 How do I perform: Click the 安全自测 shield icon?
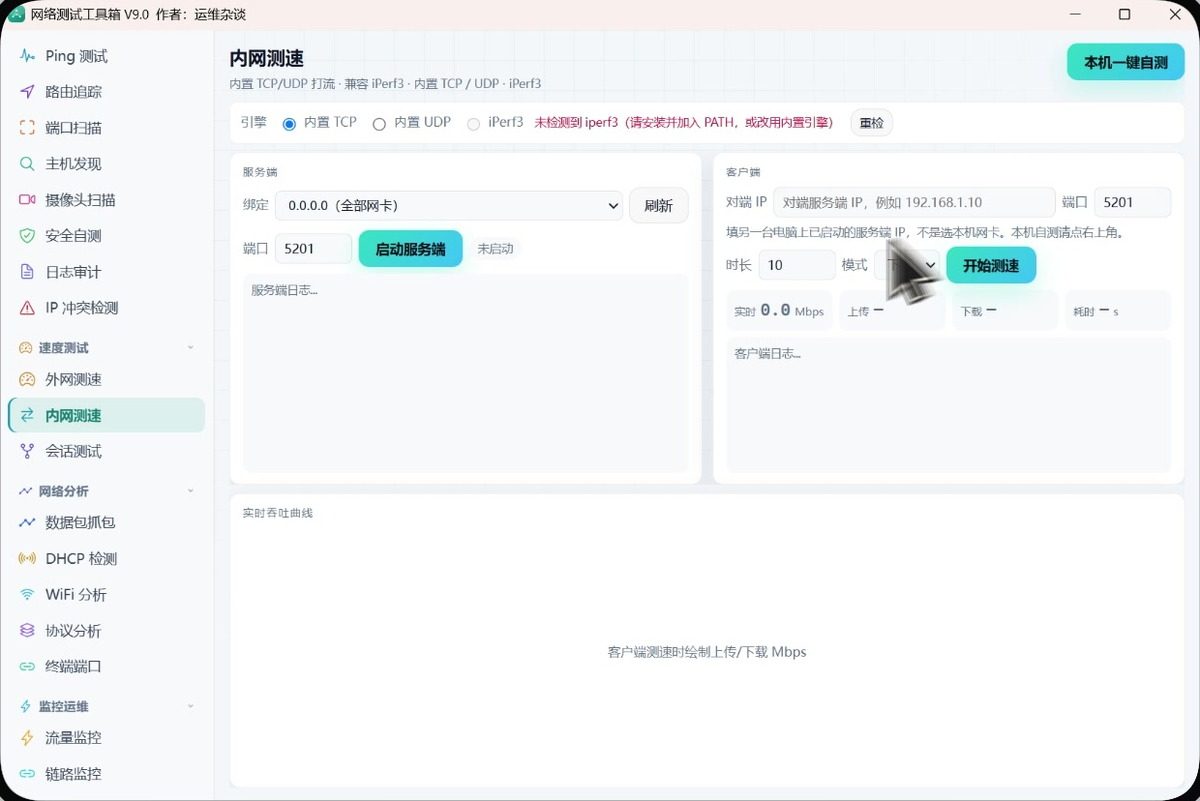point(27,236)
